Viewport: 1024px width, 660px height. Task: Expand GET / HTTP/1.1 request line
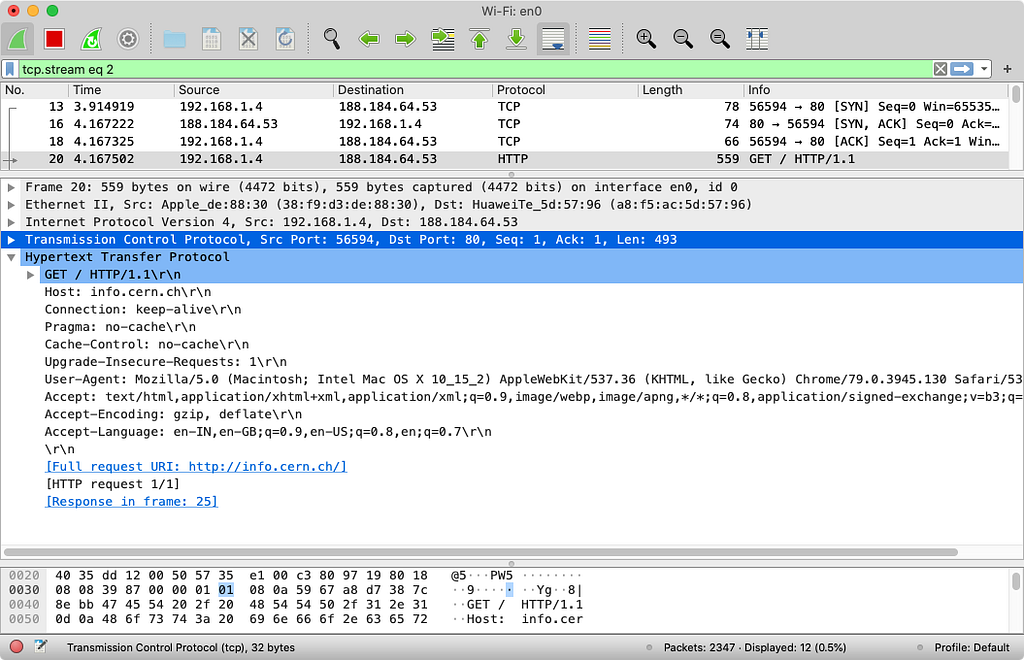coord(30,275)
